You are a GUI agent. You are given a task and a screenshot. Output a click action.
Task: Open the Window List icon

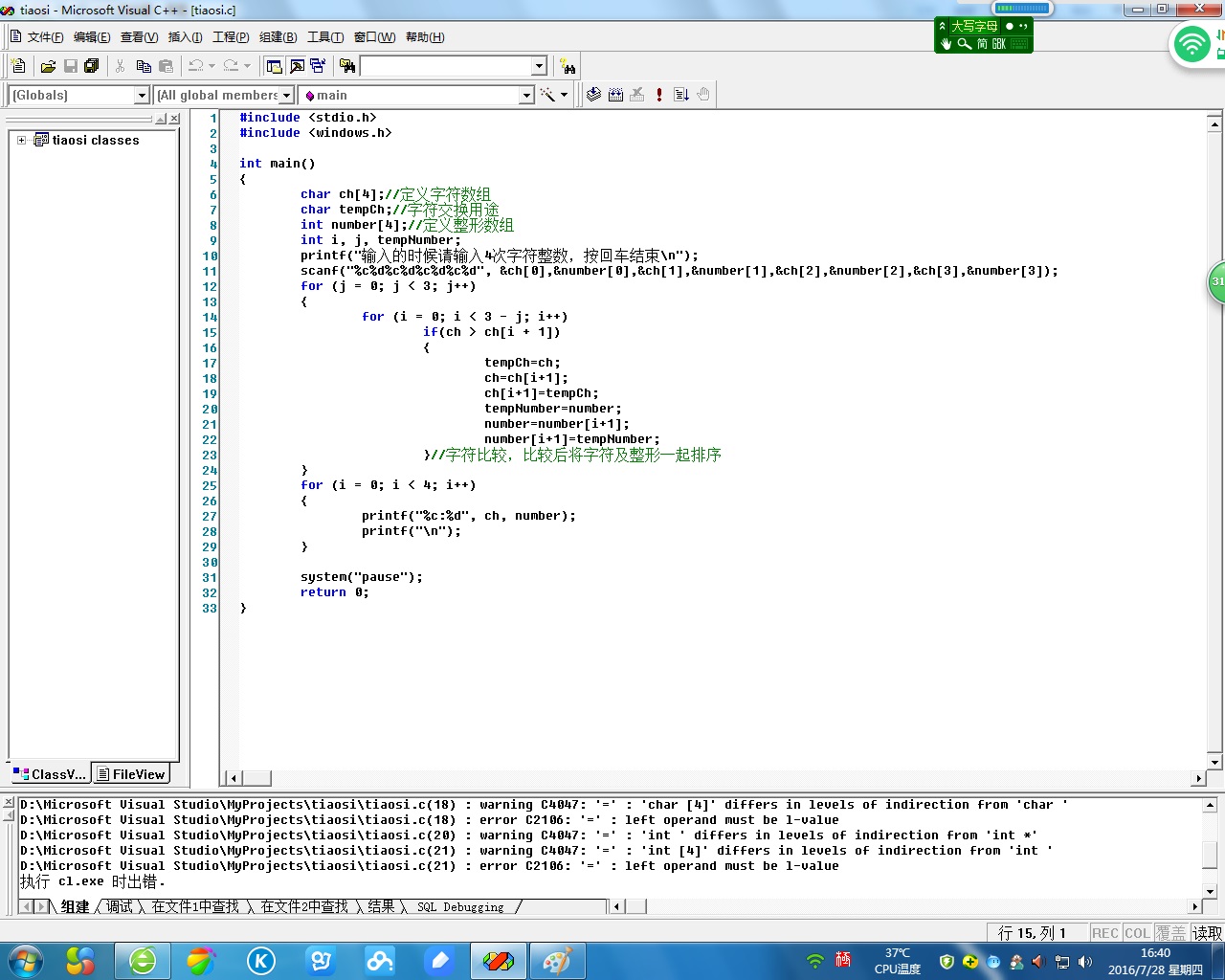(318, 66)
